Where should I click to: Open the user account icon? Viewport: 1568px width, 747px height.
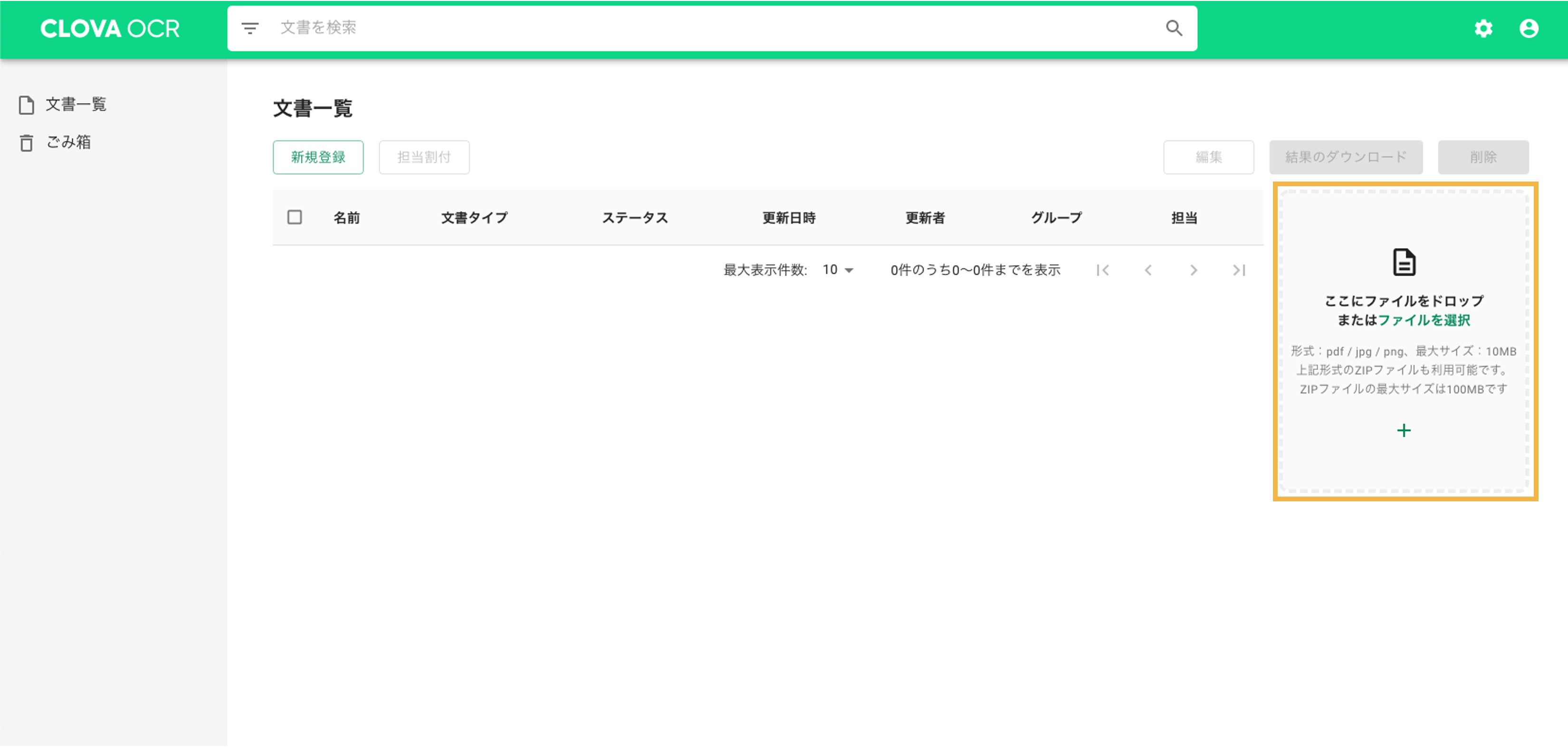click(1529, 29)
